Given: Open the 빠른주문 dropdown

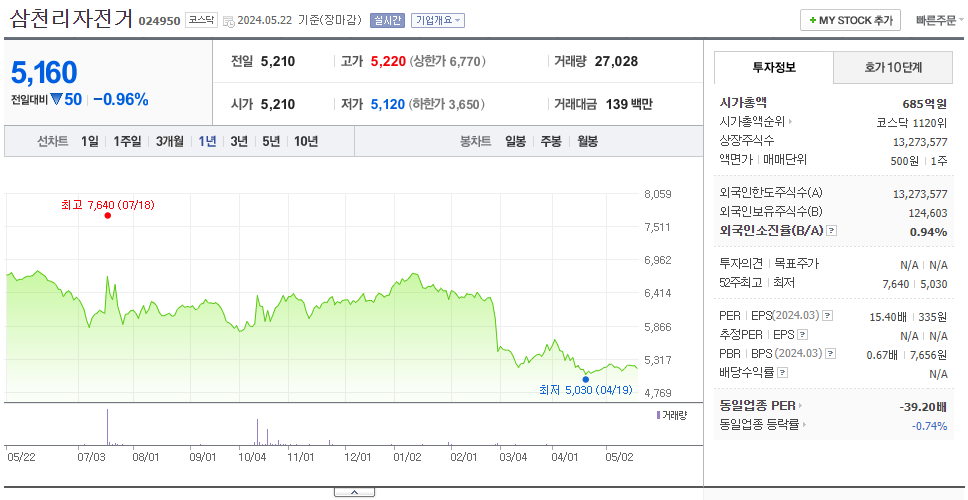Looking at the screenshot, I should (940, 20).
